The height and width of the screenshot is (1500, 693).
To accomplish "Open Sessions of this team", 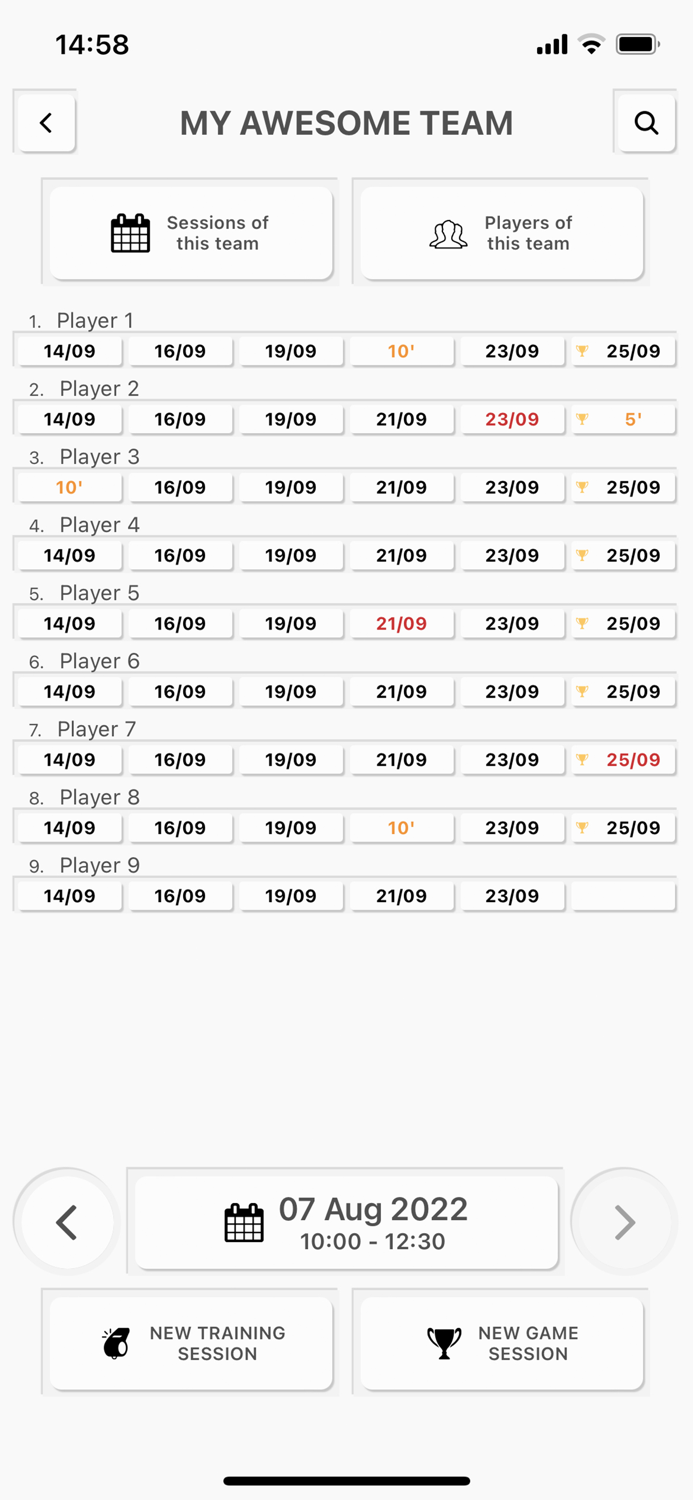I will click(190, 232).
